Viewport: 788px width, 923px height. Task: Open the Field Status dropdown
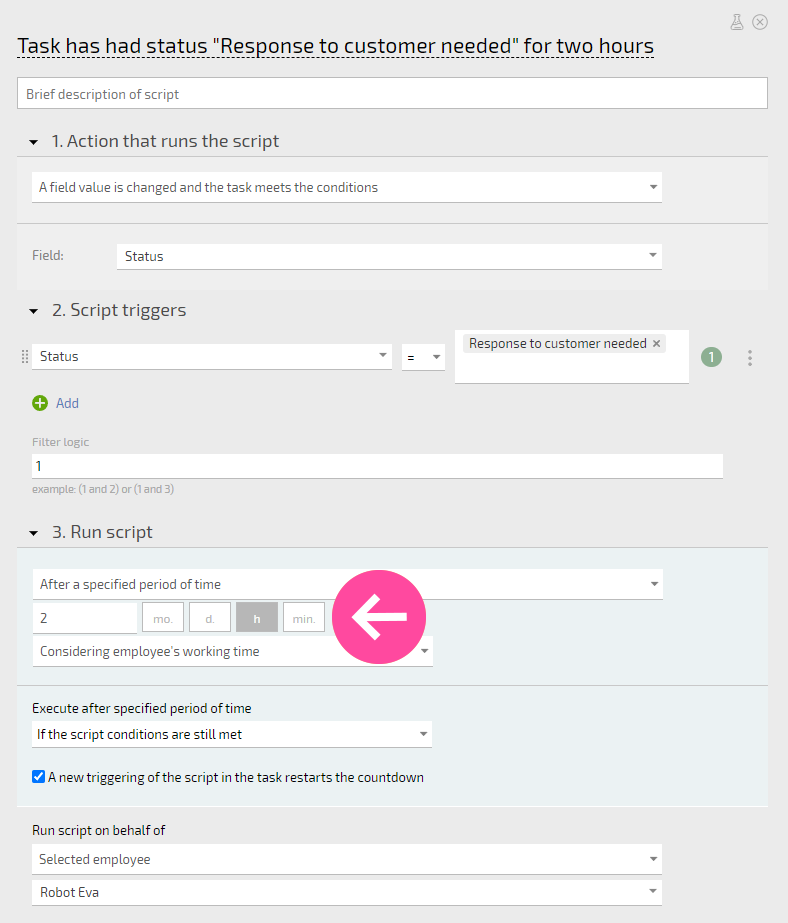pyautogui.click(x=390, y=257)
